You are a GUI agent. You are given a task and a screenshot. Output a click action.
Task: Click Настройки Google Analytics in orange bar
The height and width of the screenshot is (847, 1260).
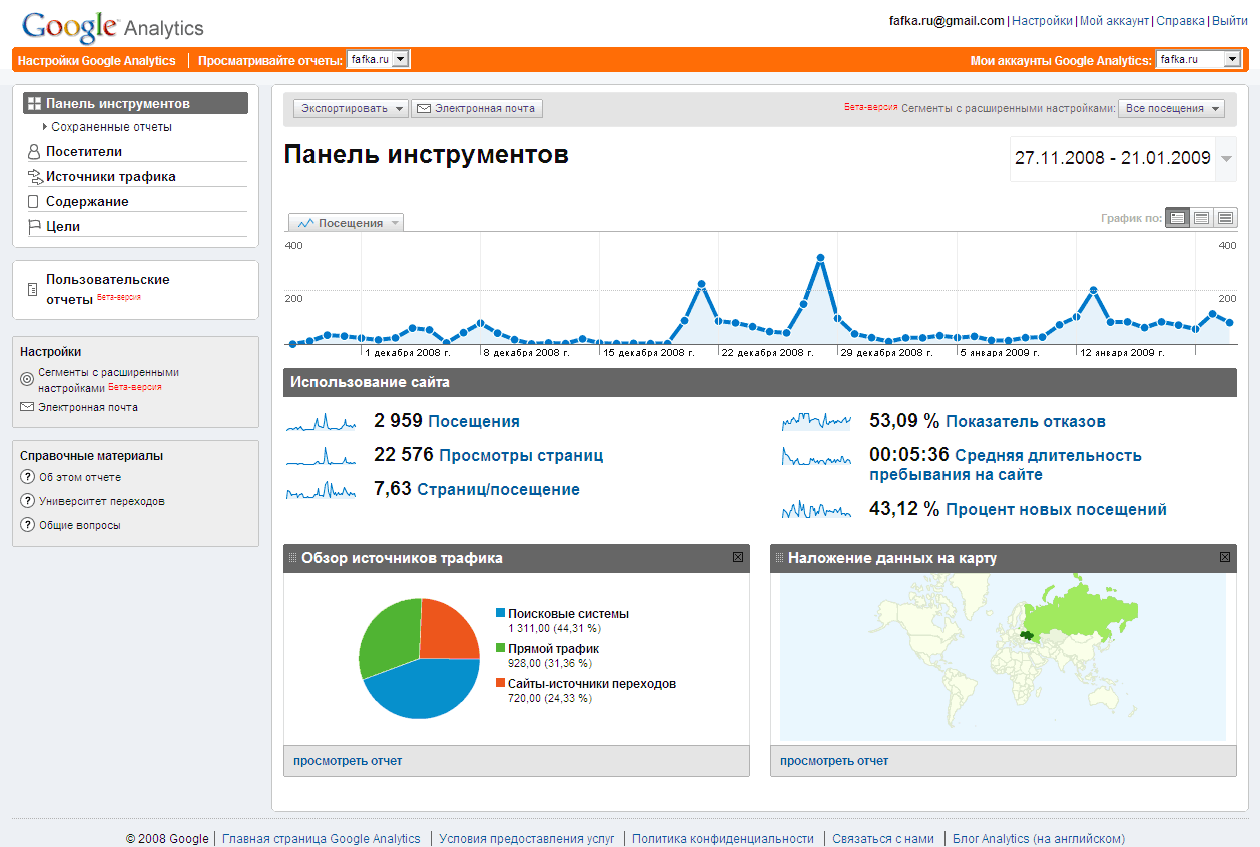pos(96,61)
